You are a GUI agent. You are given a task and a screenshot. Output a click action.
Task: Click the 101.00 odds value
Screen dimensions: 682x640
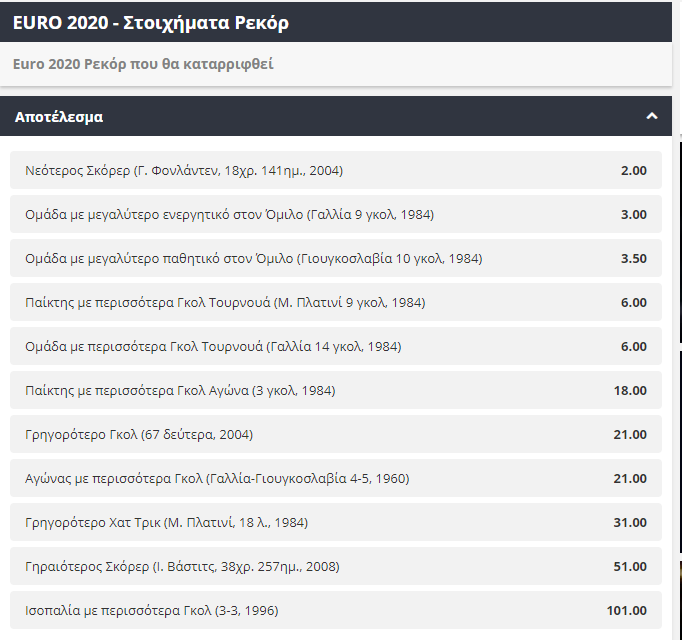point(626,610)
